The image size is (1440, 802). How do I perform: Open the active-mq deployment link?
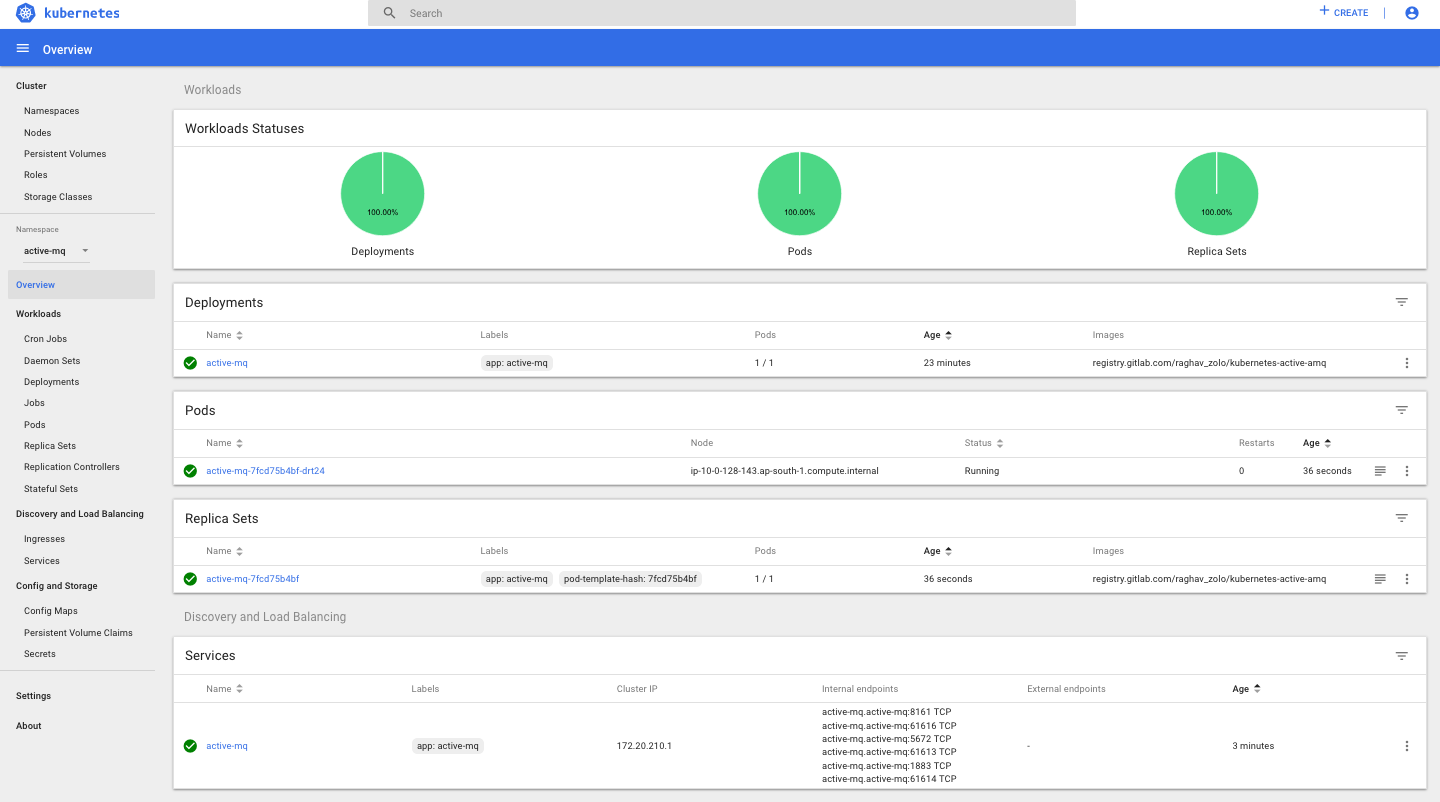click(x=227, y=363)
